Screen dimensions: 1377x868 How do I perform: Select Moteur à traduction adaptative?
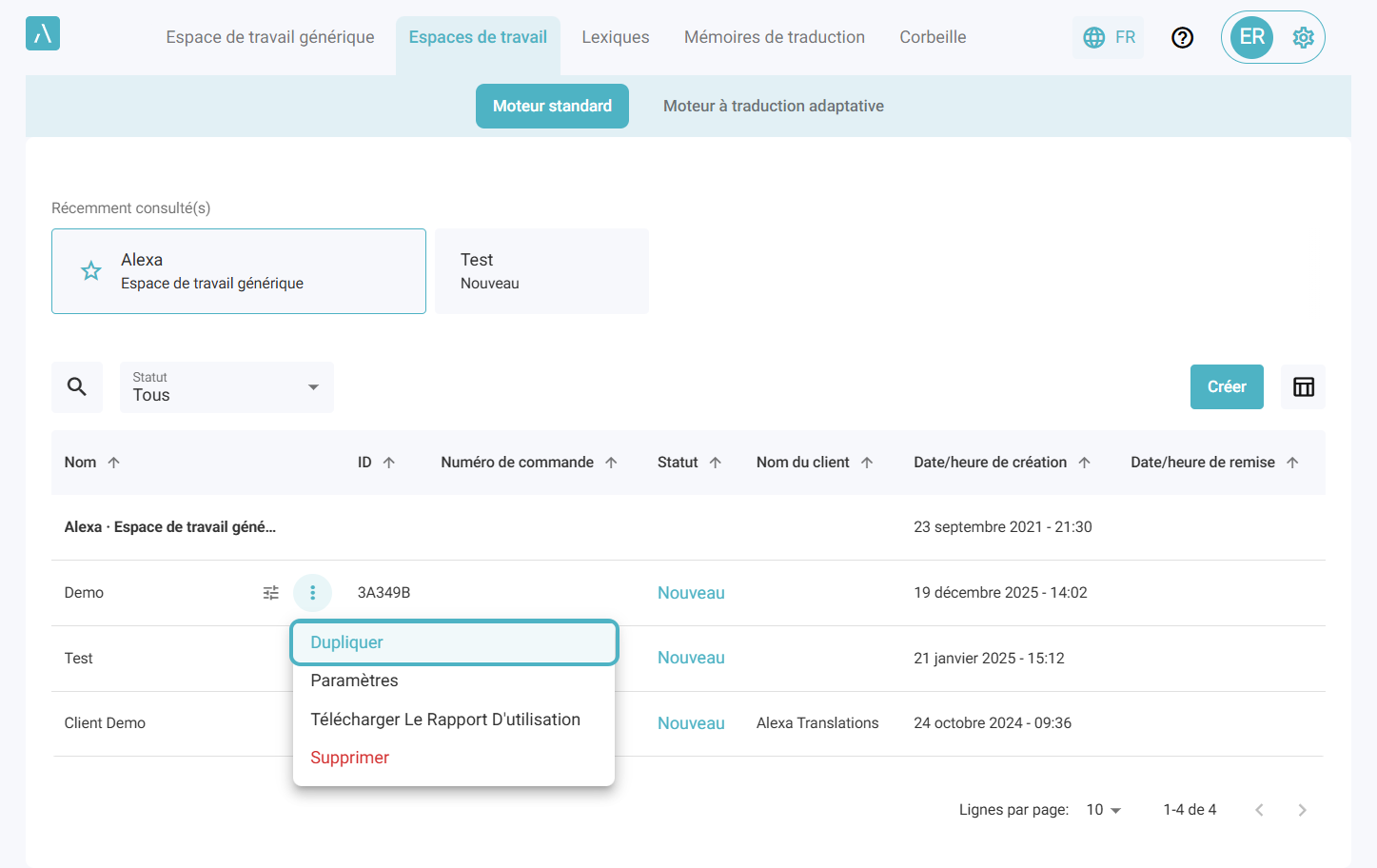[773, 106]
